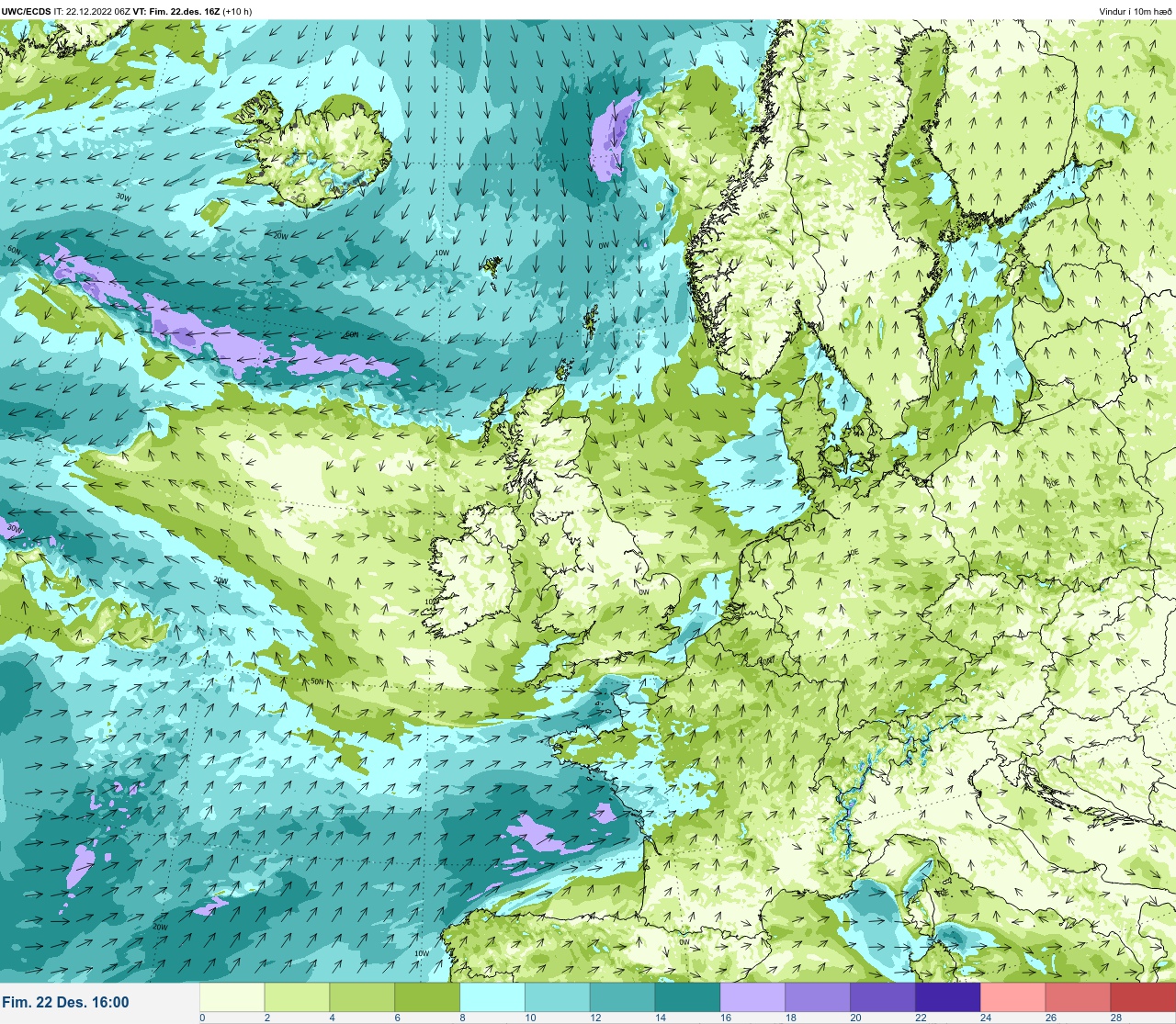Image resolution: width=1176 pixels, height=1024 pixels.
Task: Click the dark teal 14–16 legend swatch
Action: pyautogui.click(x=687, y=997)
